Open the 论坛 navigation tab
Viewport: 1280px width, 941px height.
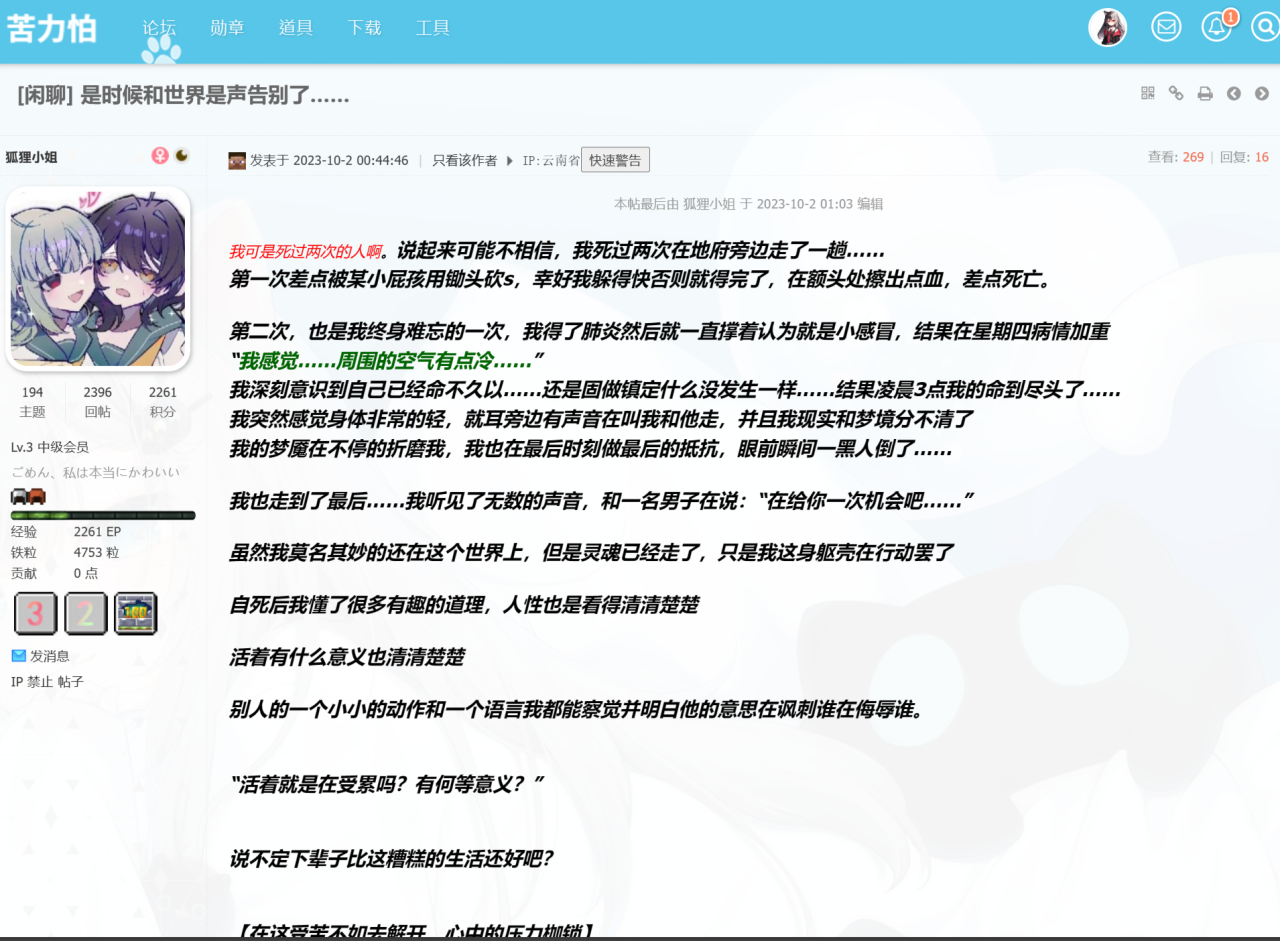tap(159, 28)
